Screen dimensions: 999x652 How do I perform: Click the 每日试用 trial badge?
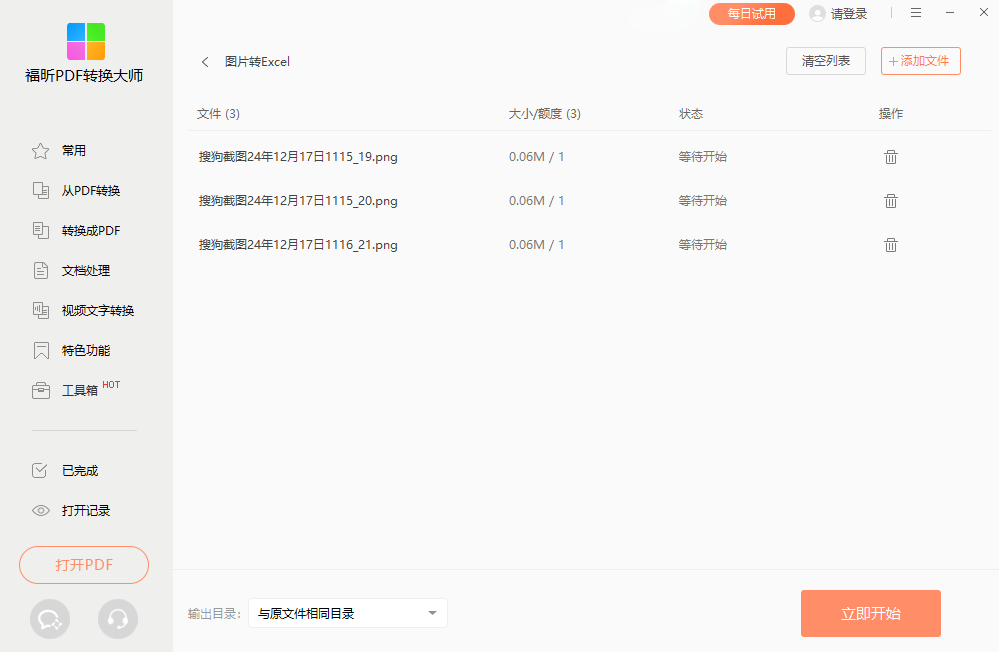(x=751, y=14)
